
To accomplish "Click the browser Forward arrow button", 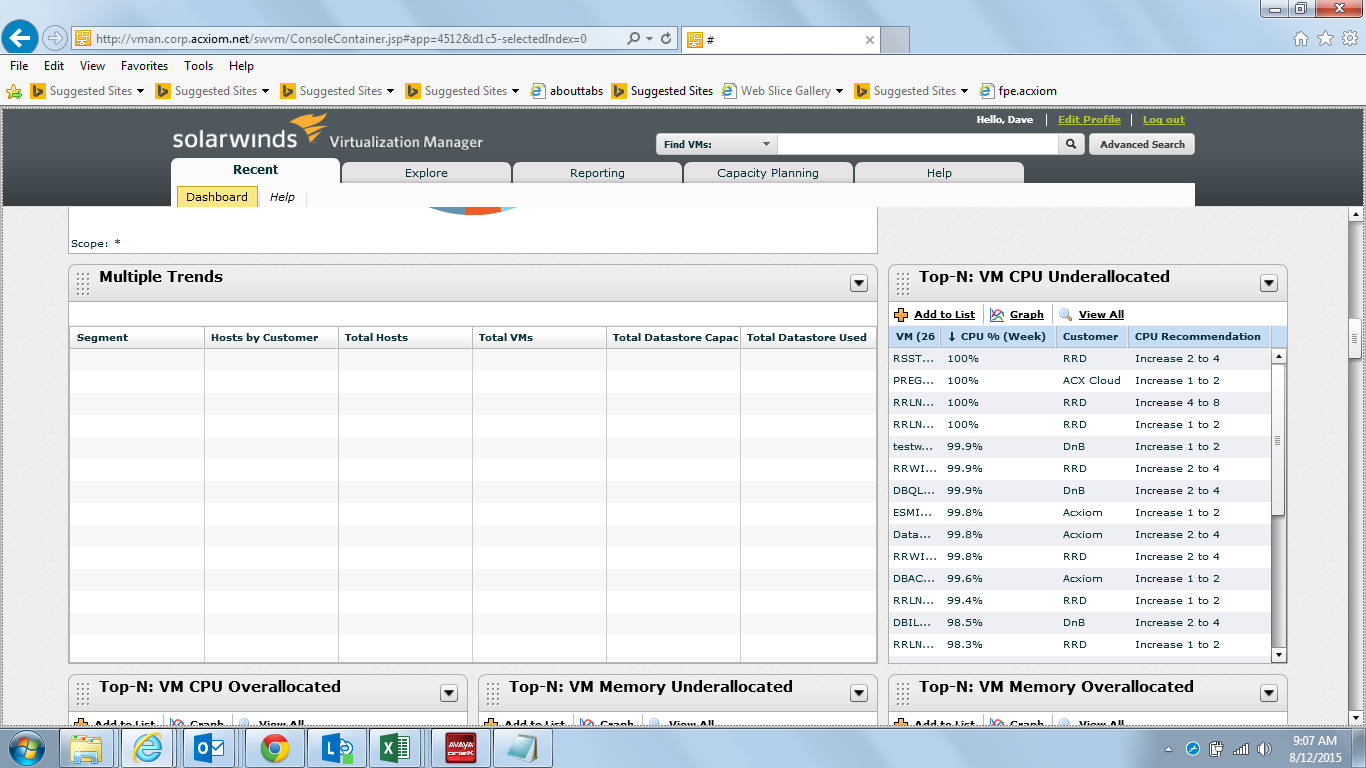I will coord(55,38).
